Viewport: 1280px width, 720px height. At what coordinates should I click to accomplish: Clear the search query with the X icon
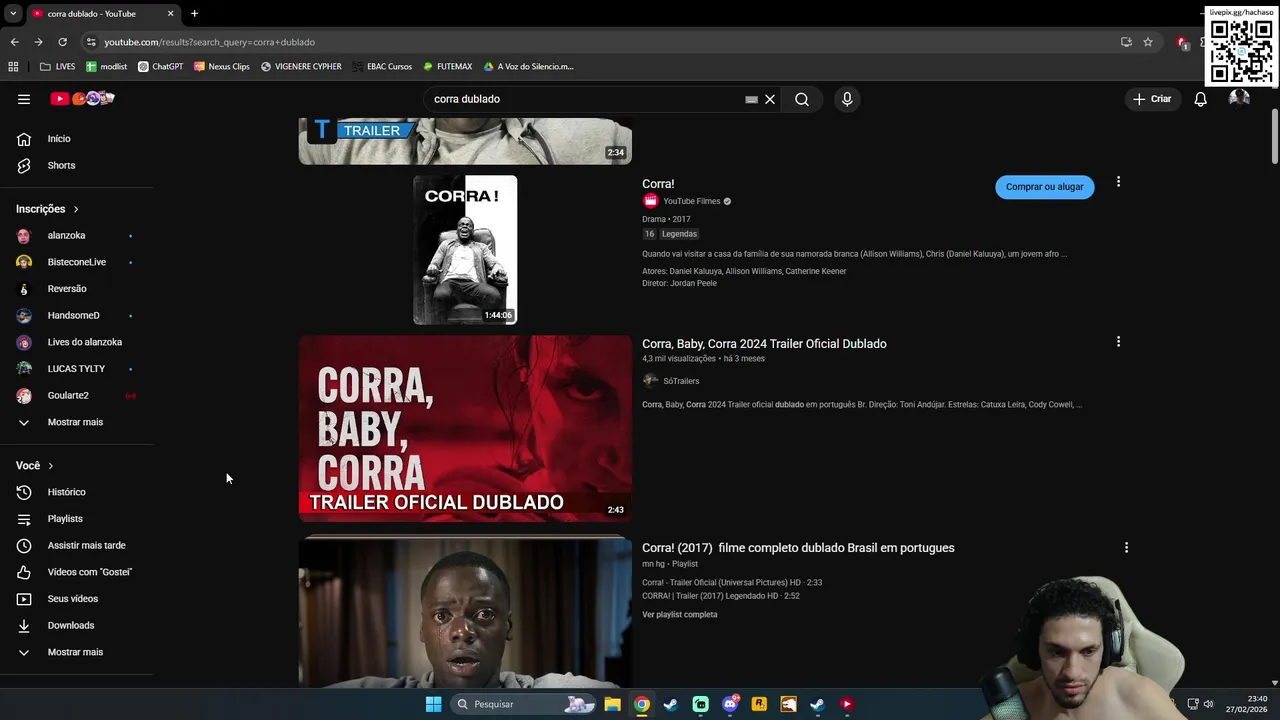point(770,99)
